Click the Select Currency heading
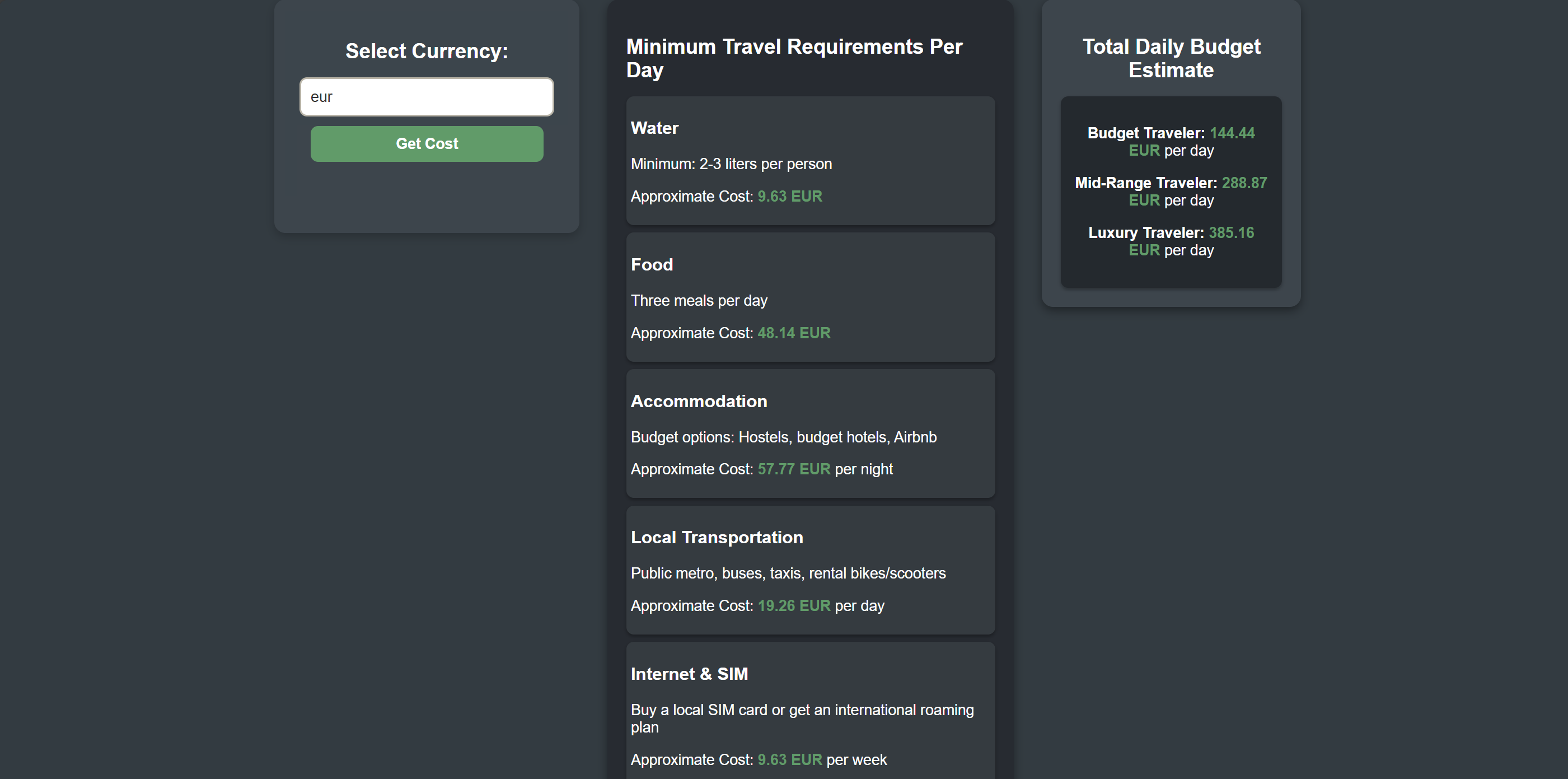This screenshot has height=779, width=1568. 426,51
